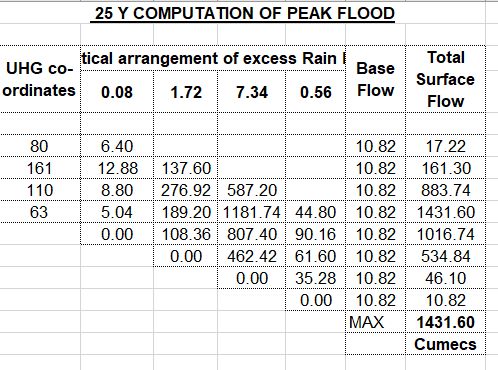The width and height of the screenshot is (498, 370).
Task: Select the cell containing 108.36
Action: 186,234
